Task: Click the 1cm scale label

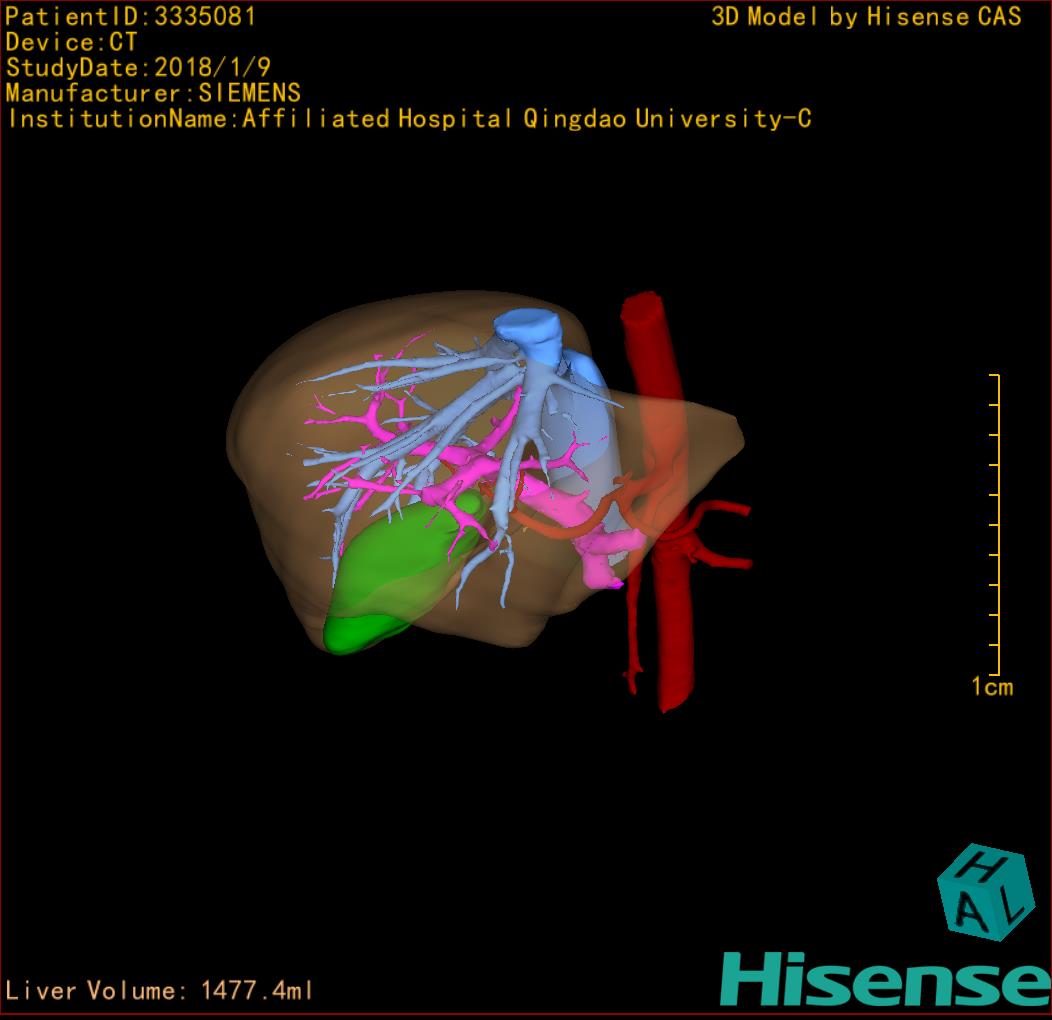Action: pos(992,687)
